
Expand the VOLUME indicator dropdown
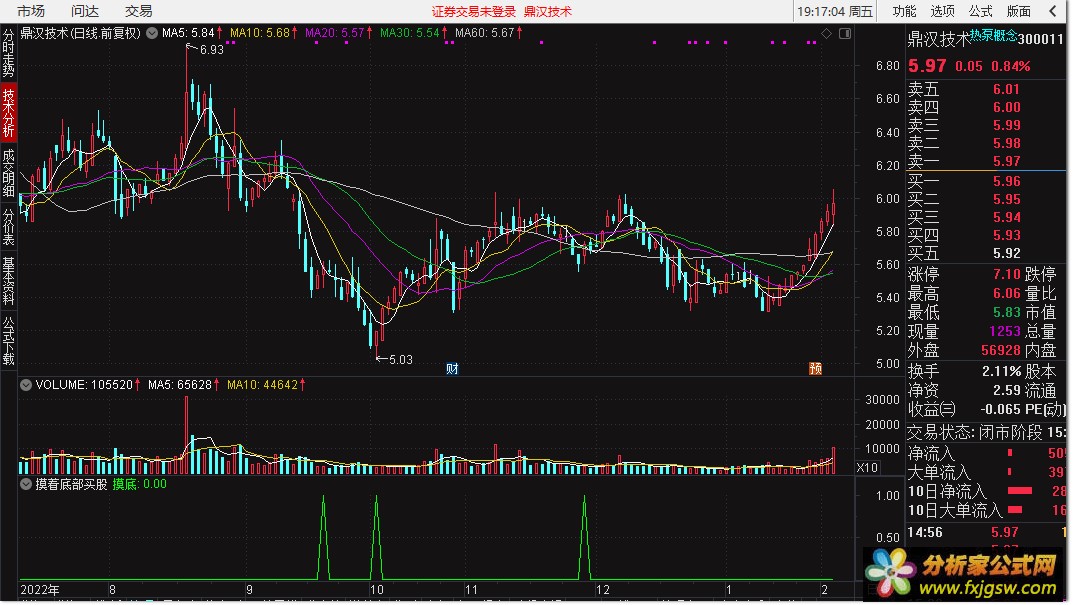coord(26,385)
